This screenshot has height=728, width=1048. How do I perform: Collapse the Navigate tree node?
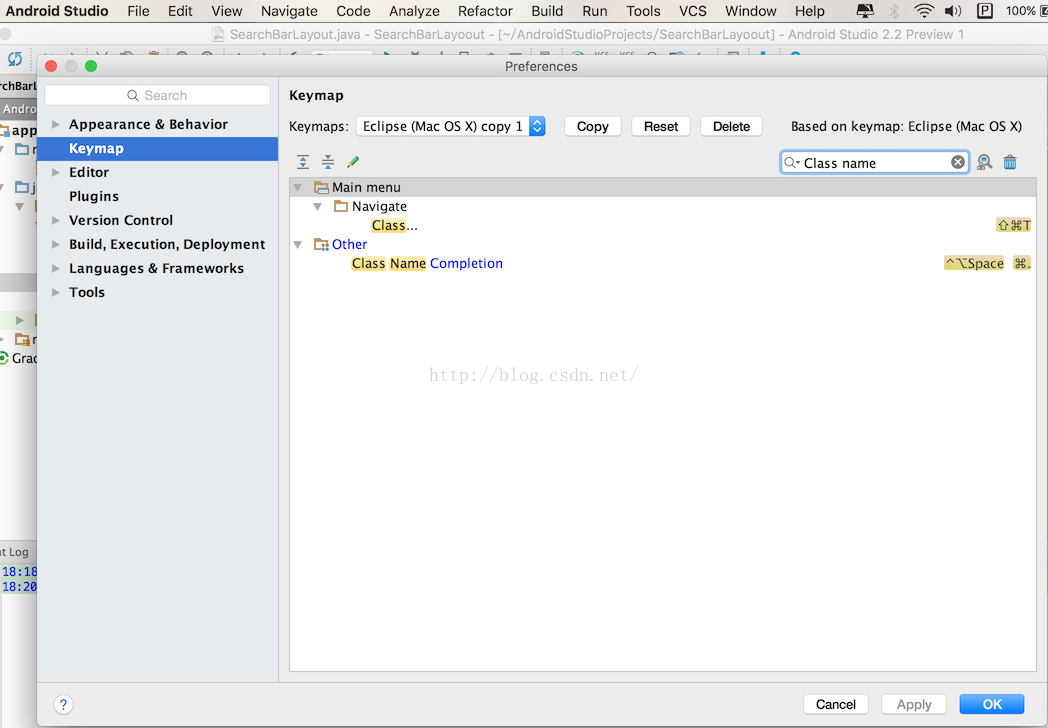pyautogui.click(x=318, y=207)
